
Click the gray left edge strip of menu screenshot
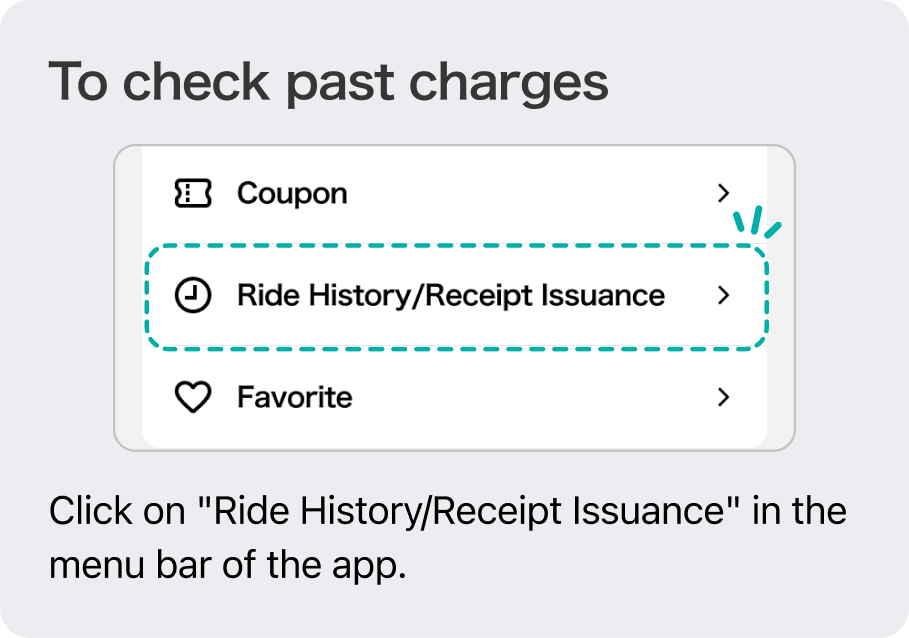(129, 297)
